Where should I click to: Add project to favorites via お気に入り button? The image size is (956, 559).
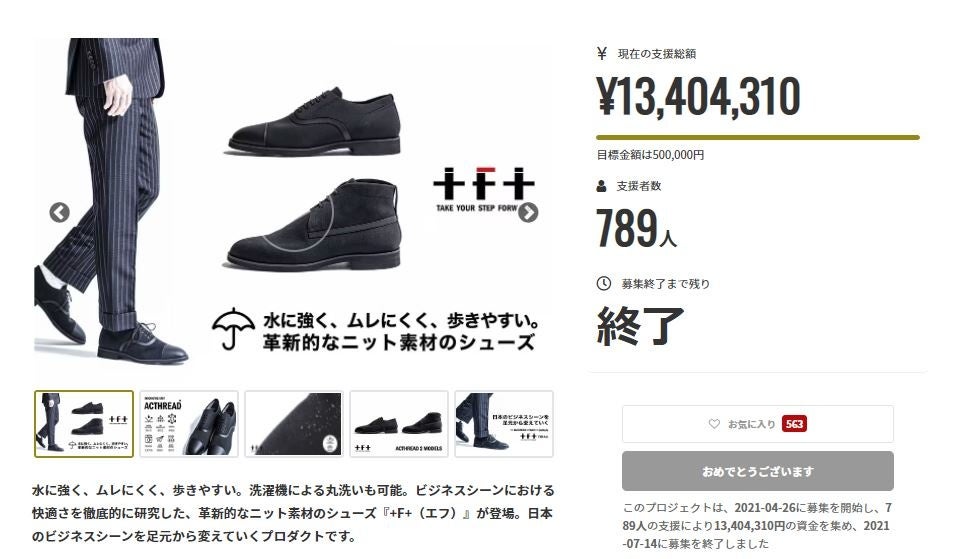point(758,424)
